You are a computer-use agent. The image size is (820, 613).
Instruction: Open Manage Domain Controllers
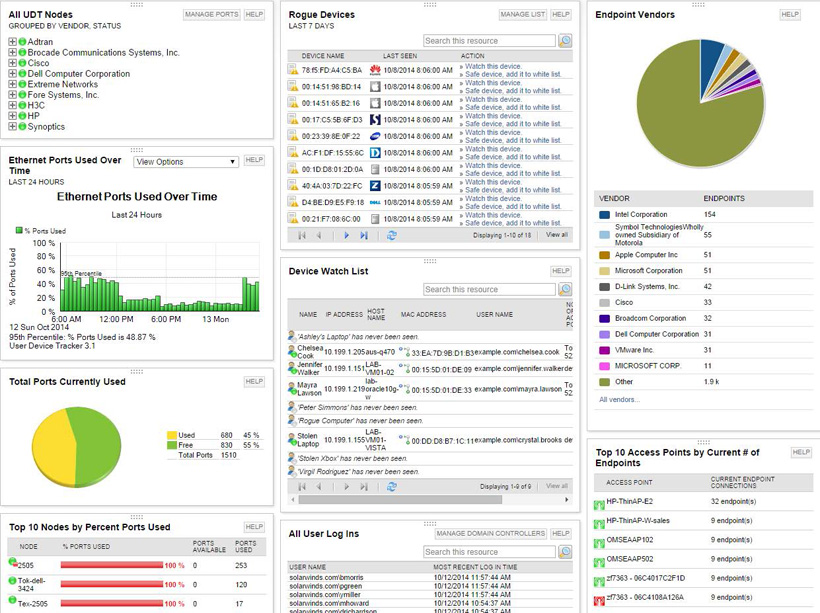(490, 534)
